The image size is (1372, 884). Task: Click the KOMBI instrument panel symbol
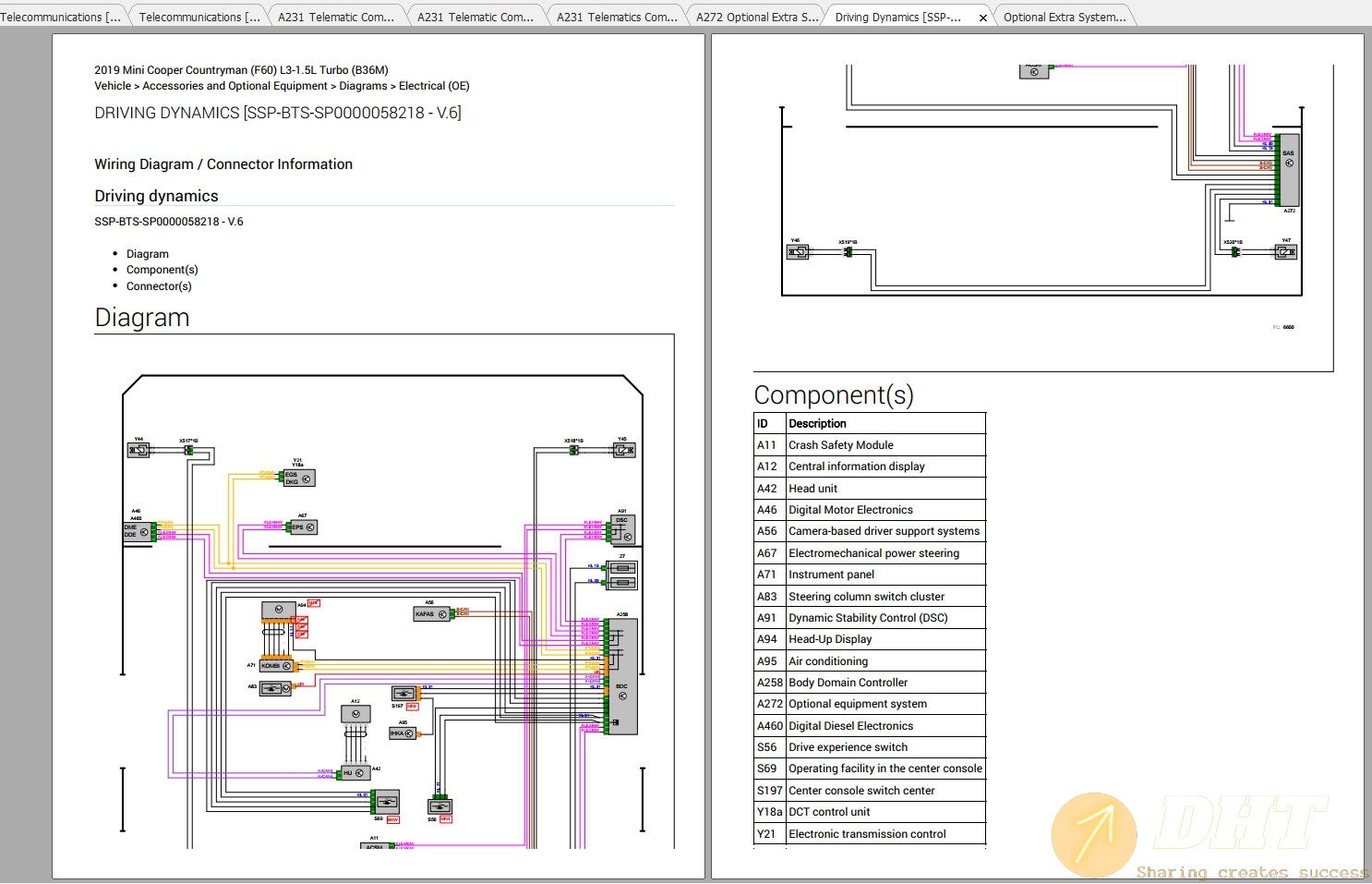pyautogui.click(x=276, y=666)
